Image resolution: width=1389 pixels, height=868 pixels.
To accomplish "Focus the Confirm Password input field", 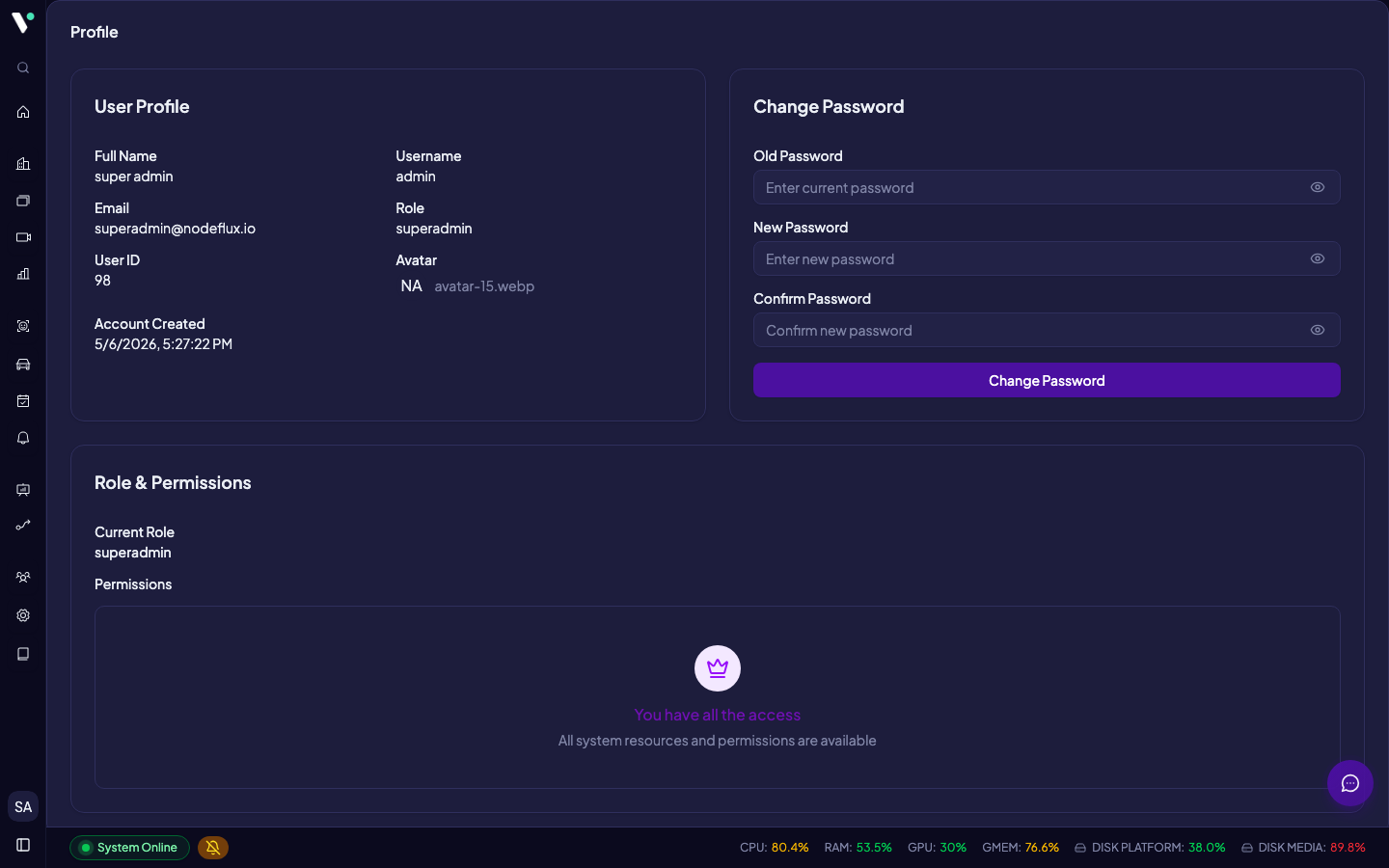I will pyautogui.click(x=1047, y=330).
